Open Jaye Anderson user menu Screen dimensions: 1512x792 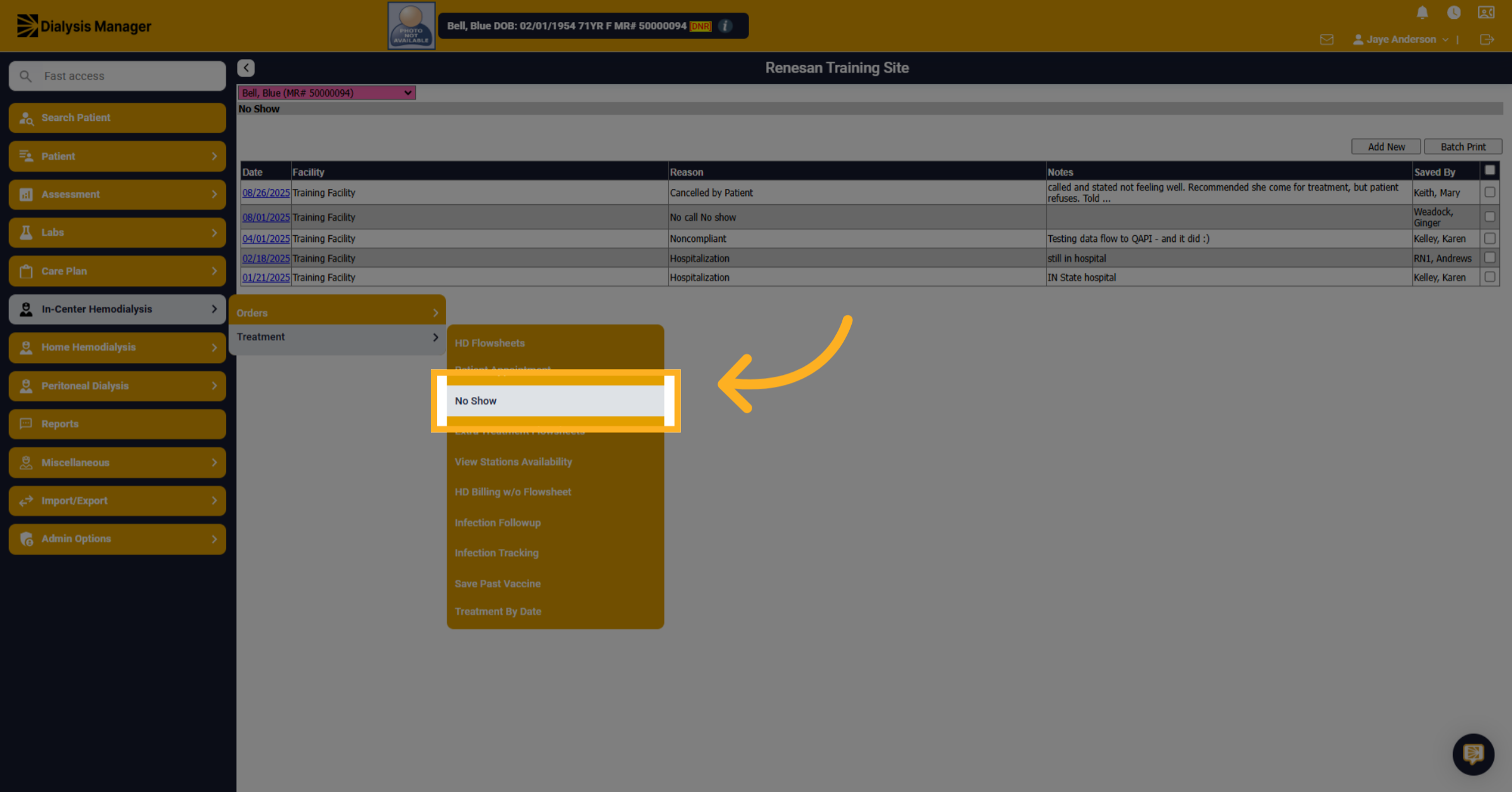1400,40
